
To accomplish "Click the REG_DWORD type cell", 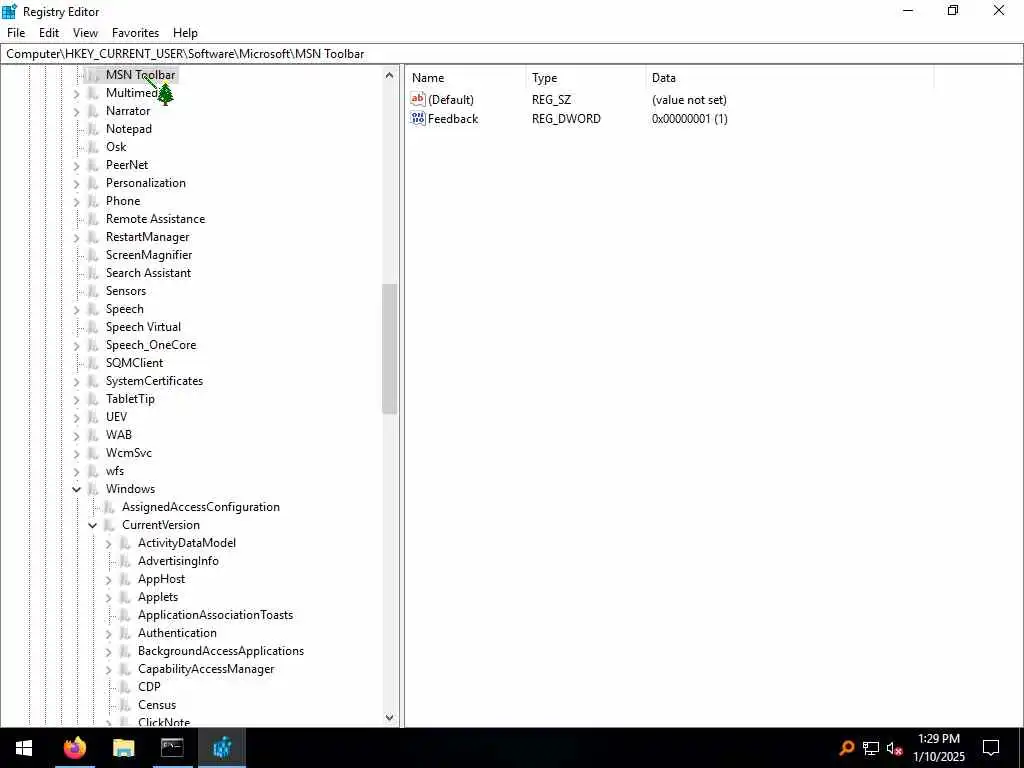I will point(566,119).
